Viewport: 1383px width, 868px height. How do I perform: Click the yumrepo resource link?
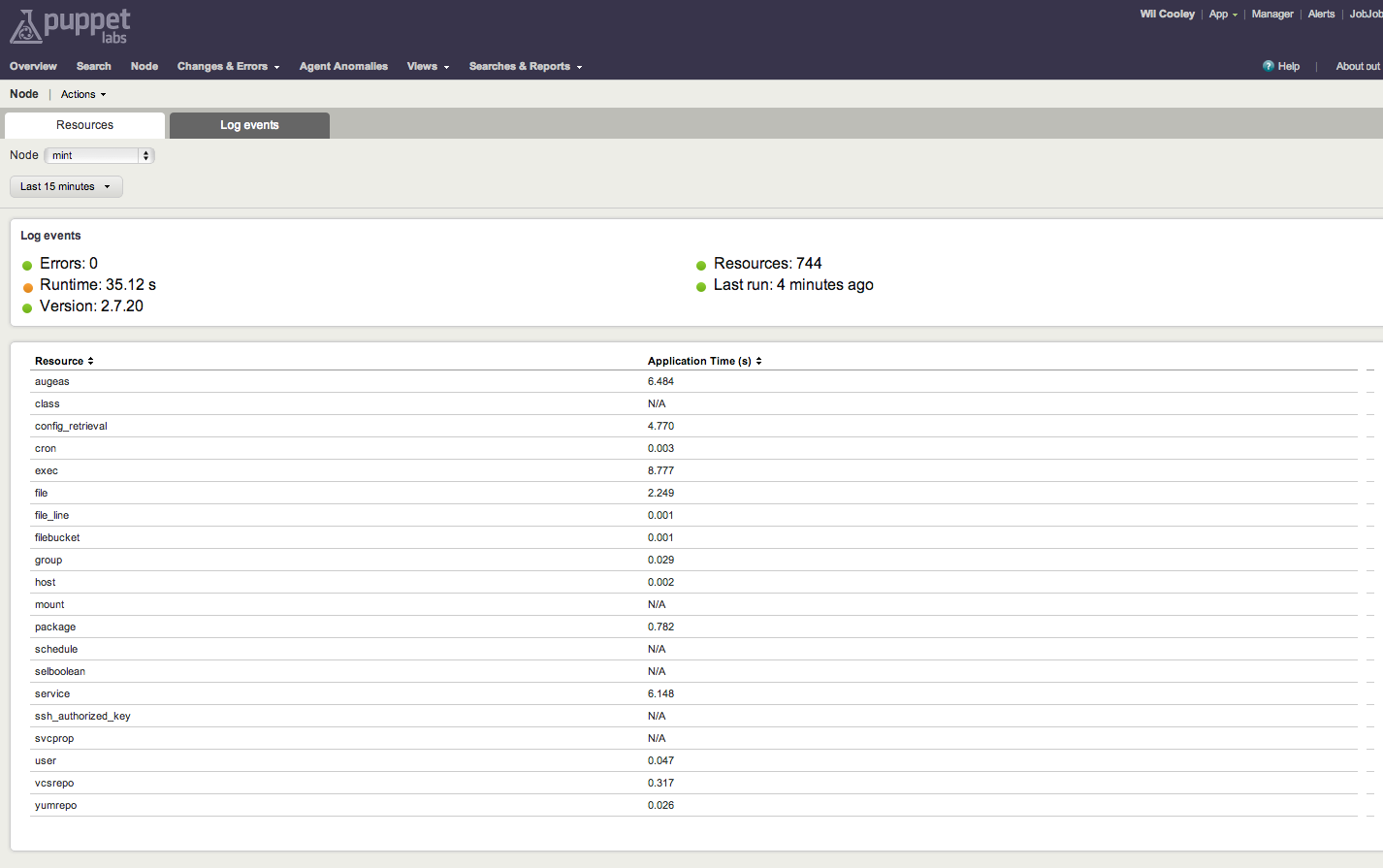tap(55, 805)
